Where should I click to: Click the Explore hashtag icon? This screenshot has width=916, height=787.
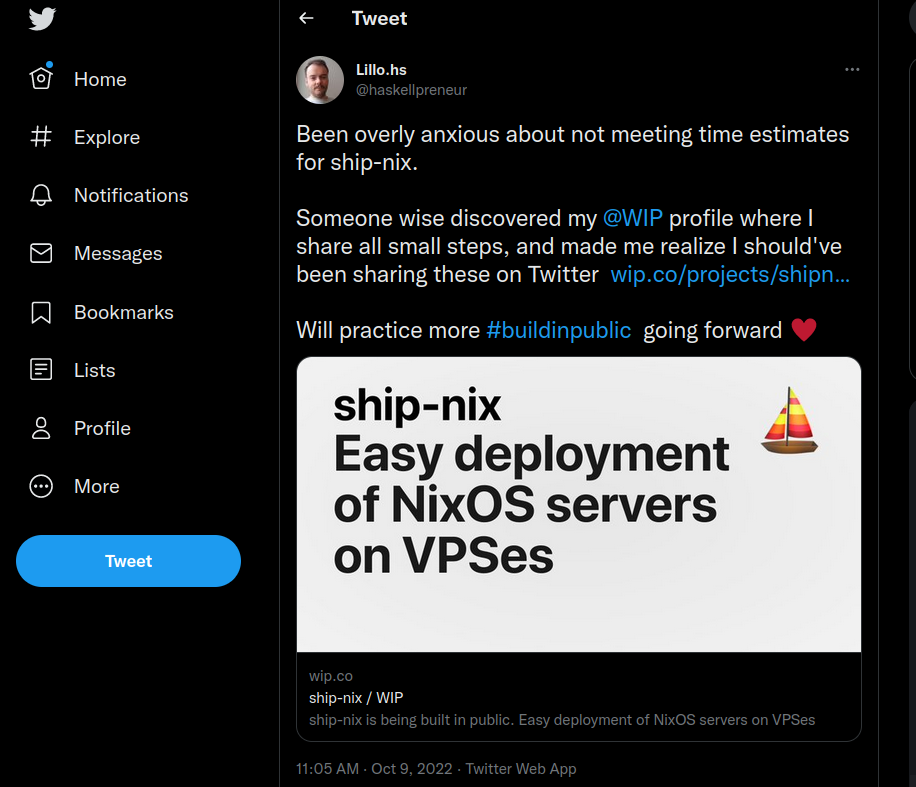pyautogui.click(x=41, y=137)
